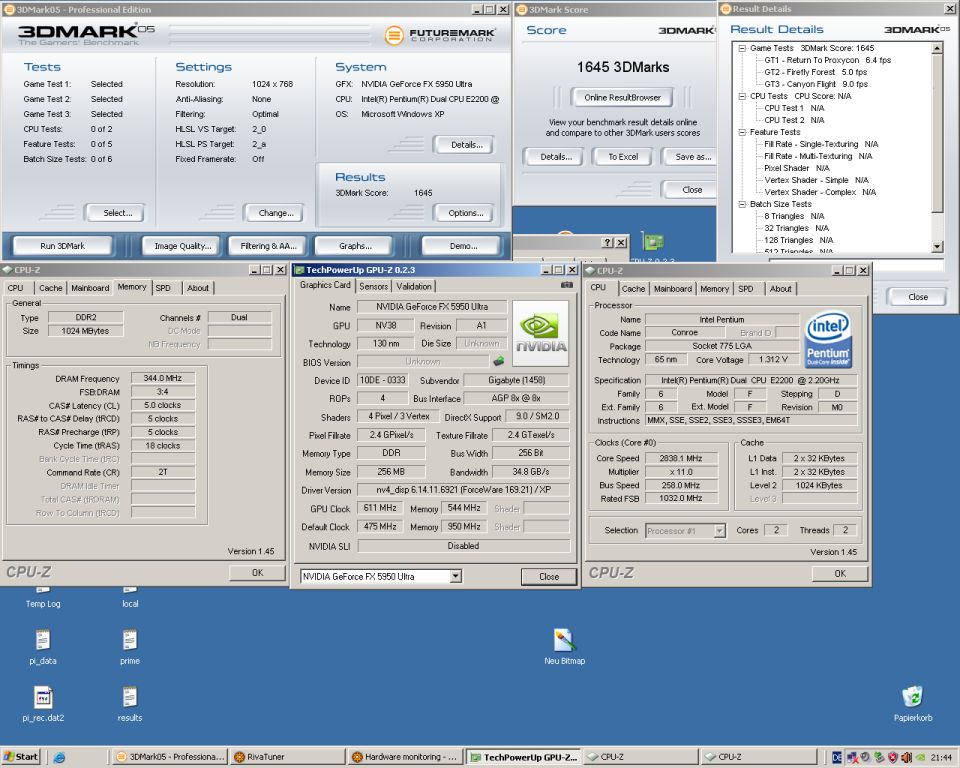
Task: Click Change button under Settings
Action: coord(276,213)
